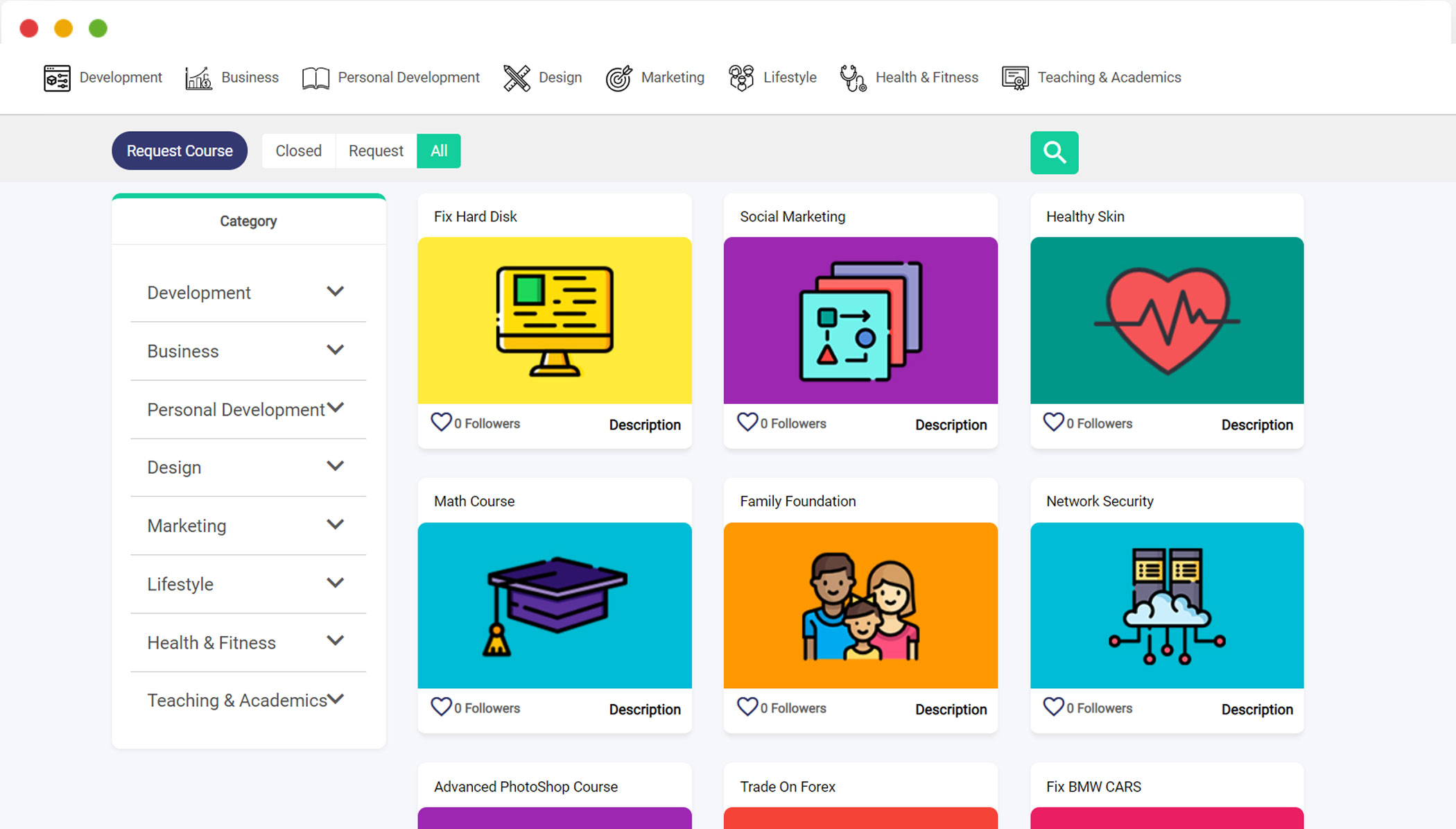Open the Business menu label in top bar
The width and height of the screenshot is (1456, 829).
[250, 78]
